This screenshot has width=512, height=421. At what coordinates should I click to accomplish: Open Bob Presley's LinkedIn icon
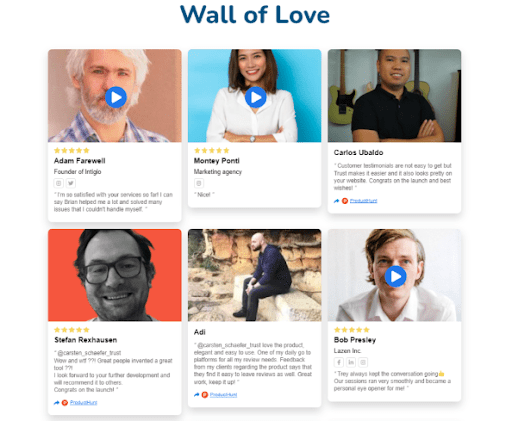[351, 362]
